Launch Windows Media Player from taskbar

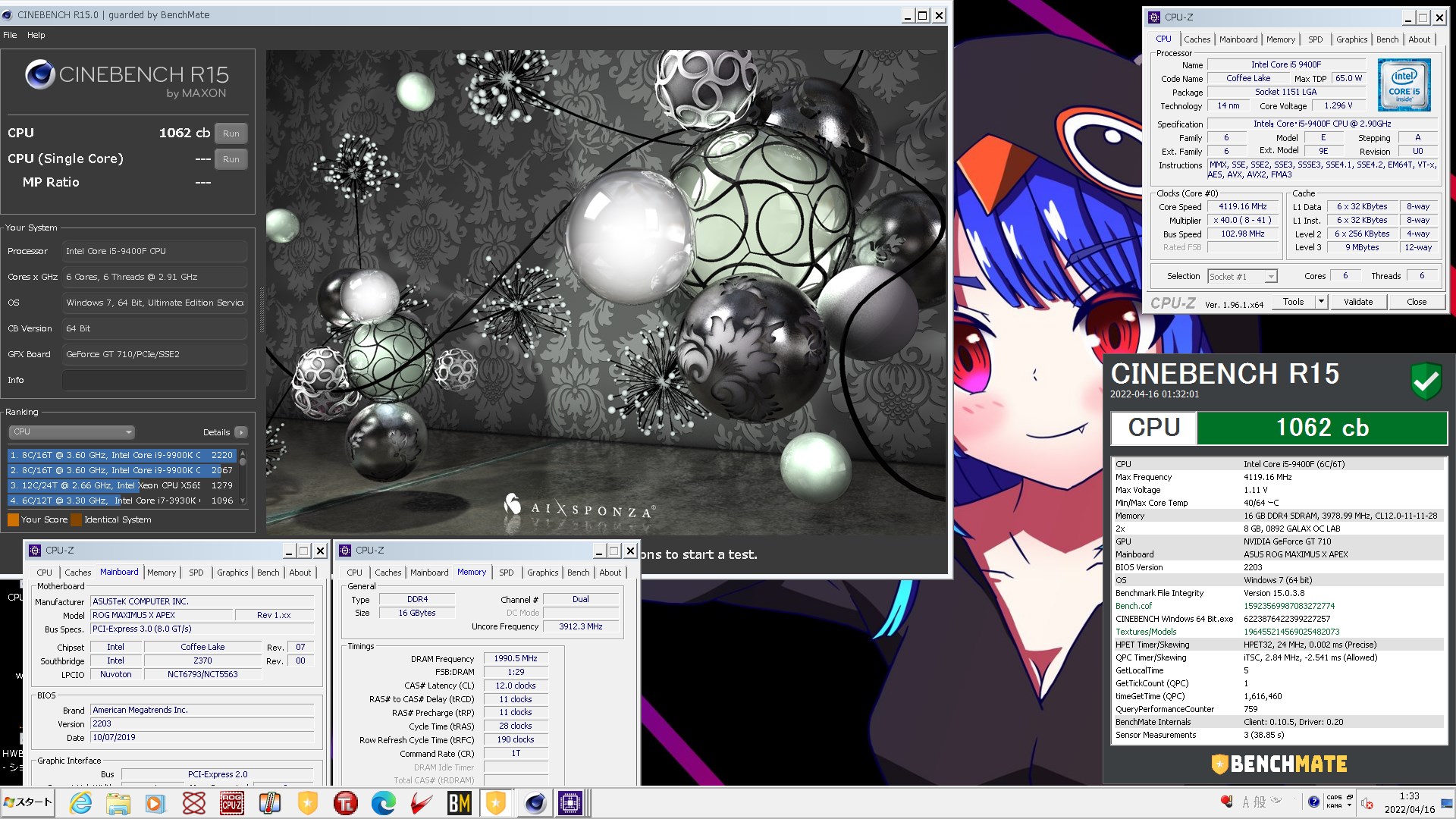pos(155,803)
